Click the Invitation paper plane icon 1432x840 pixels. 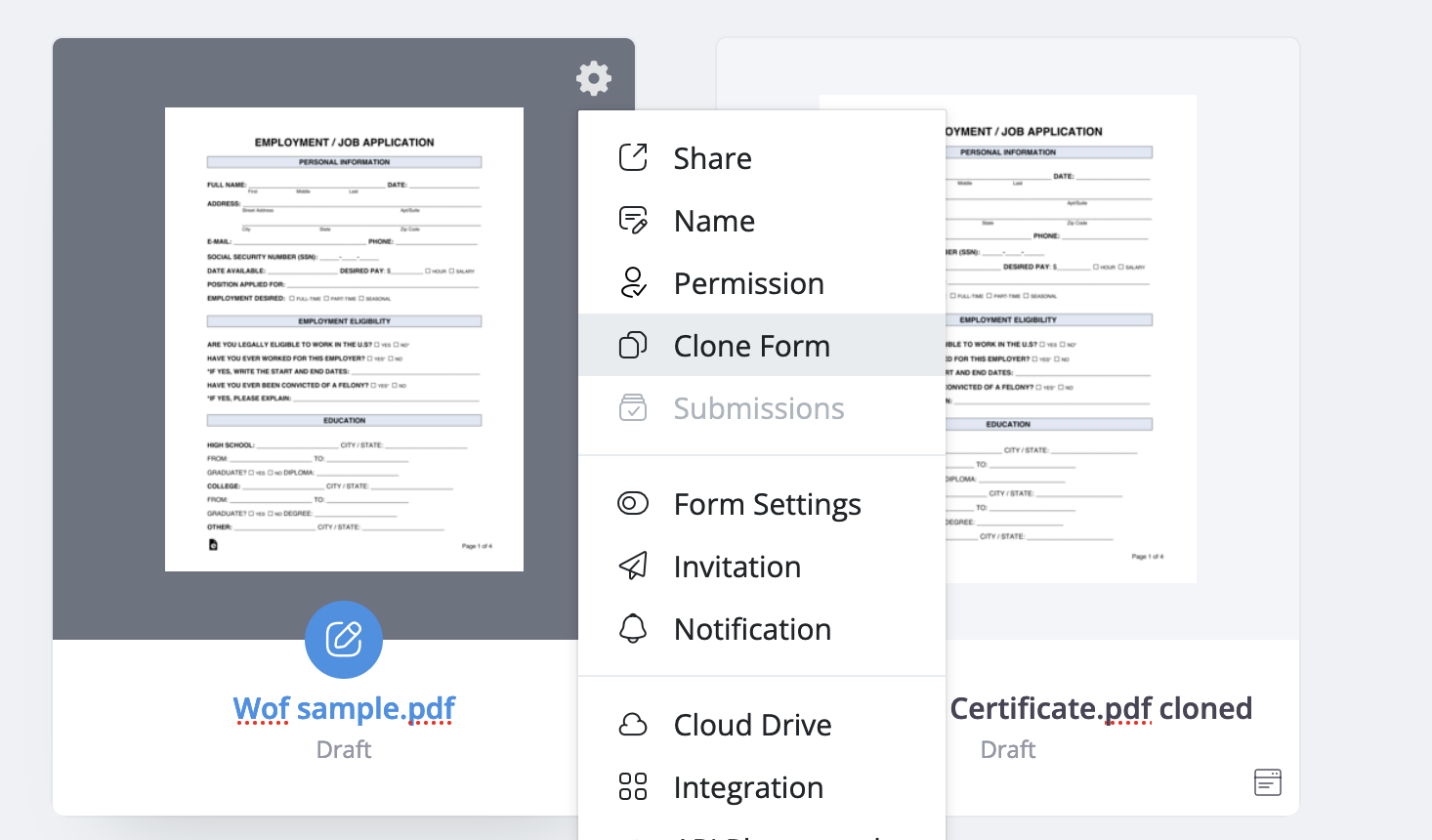click(x=633, y=567)
